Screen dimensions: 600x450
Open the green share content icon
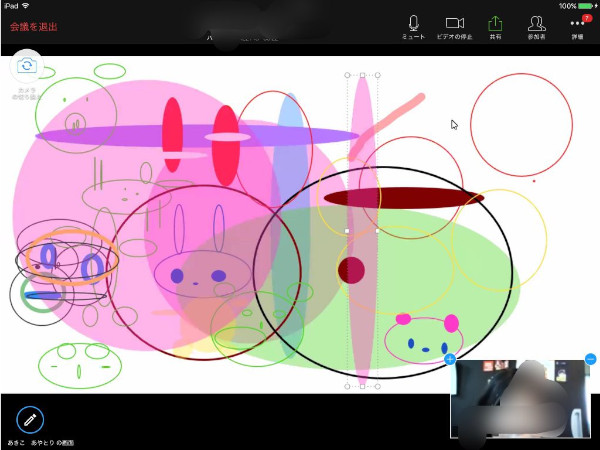pyautogui.click(x=495, y=26)
